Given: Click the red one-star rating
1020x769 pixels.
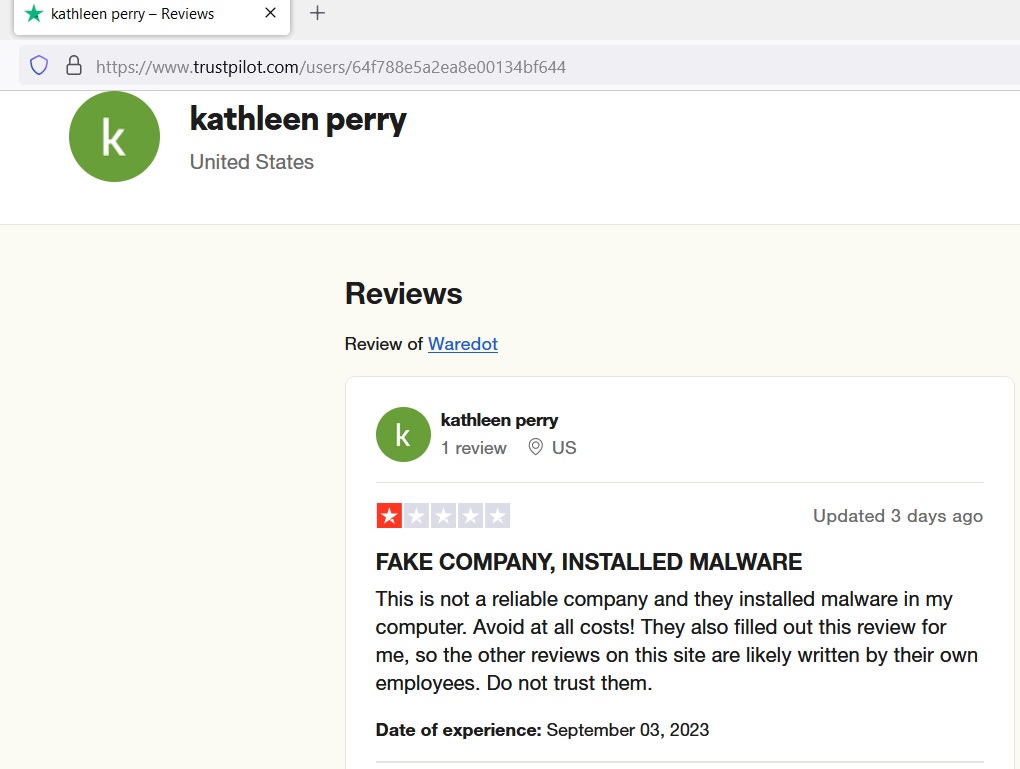Looking at the screenshot, I should [389, 516].
